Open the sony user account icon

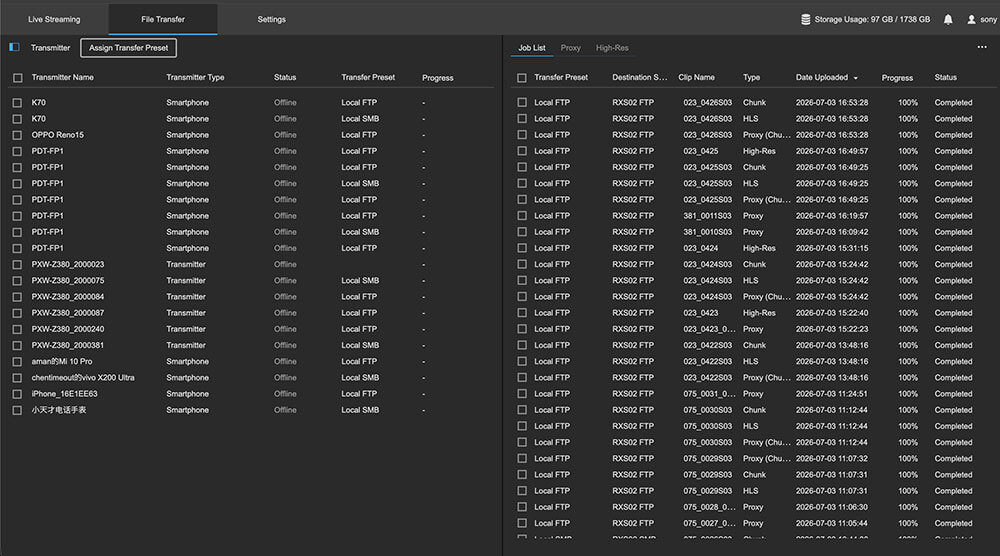(971, 20)
